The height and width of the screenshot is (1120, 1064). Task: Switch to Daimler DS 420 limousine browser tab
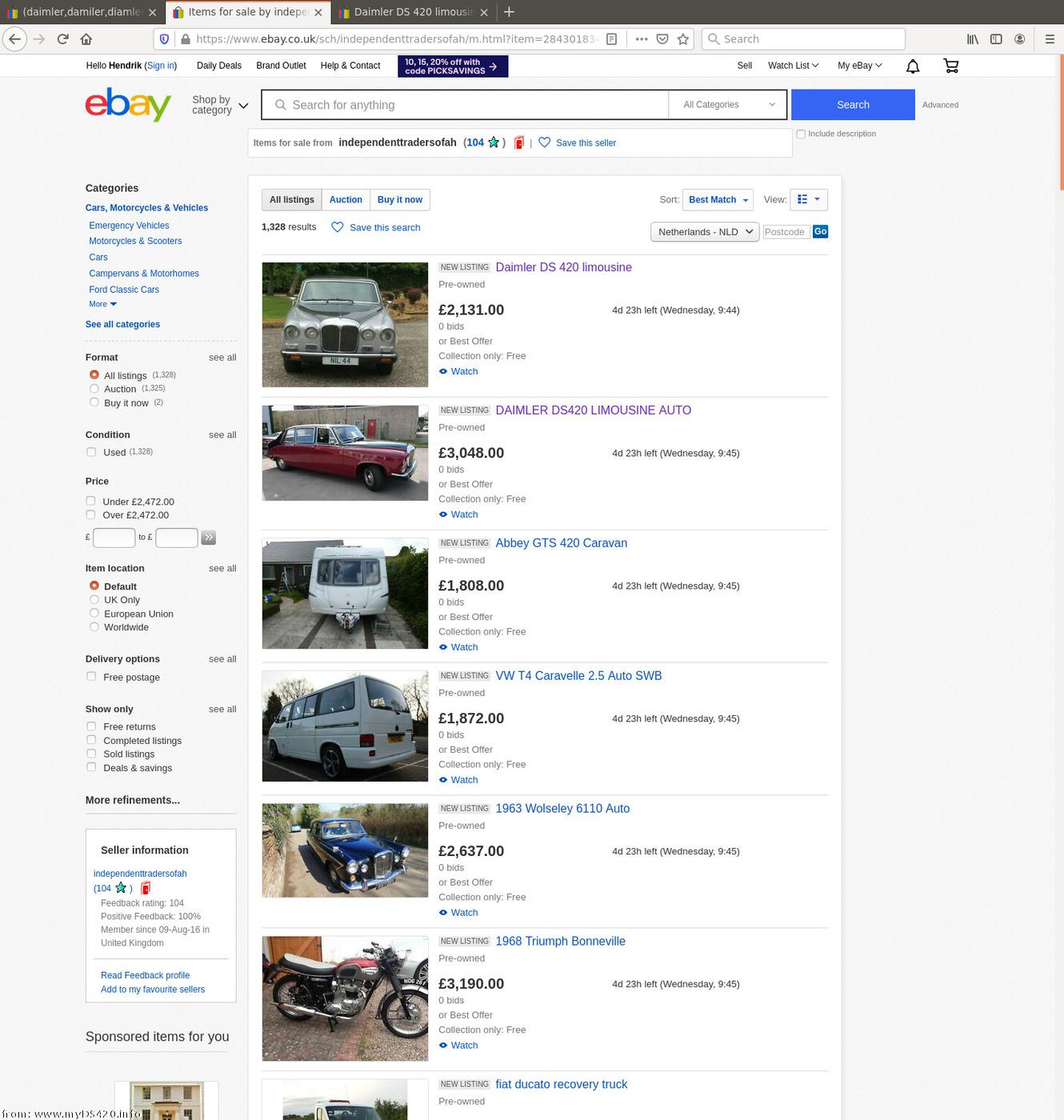[414, 12]
